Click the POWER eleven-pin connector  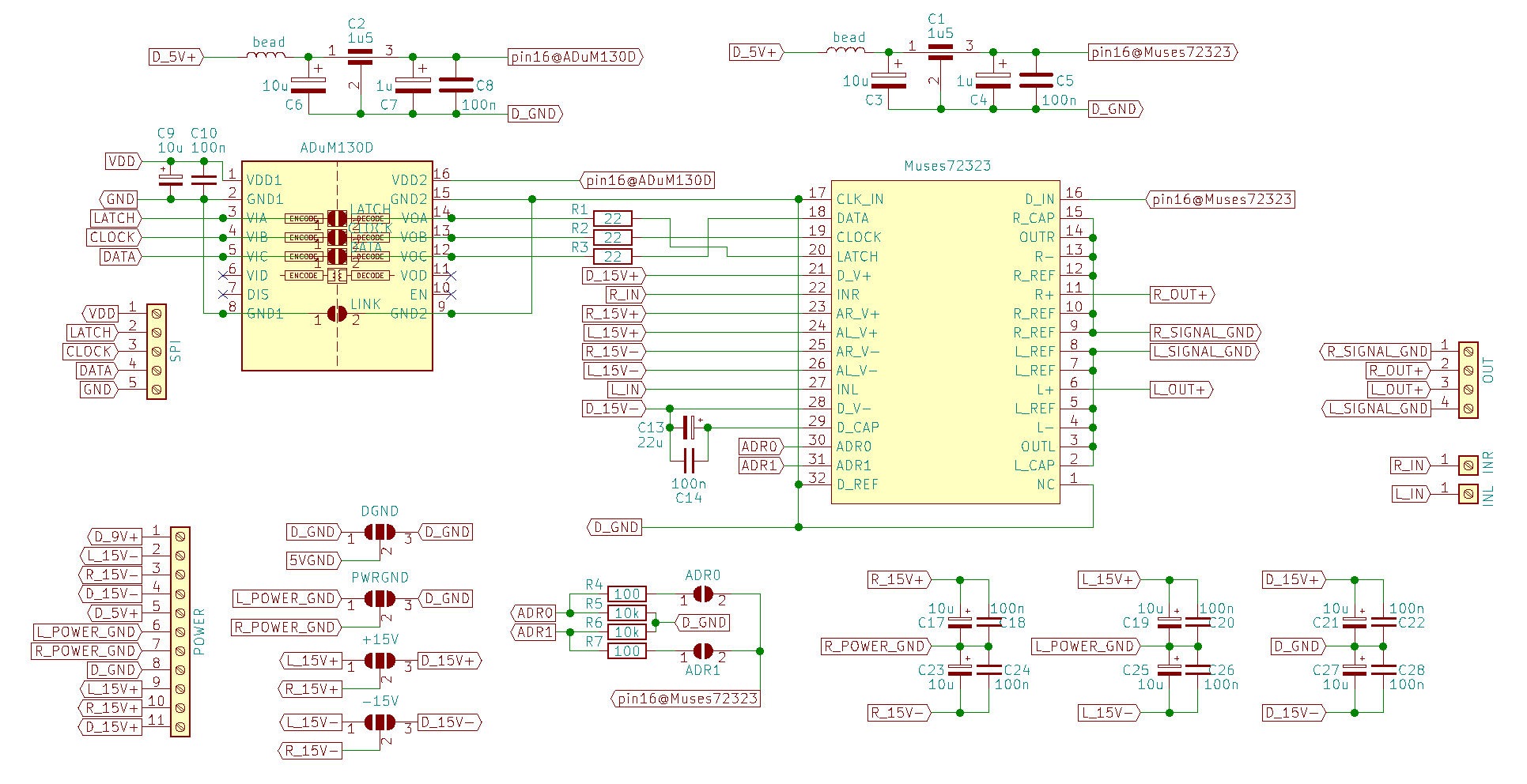pos(180,631)
